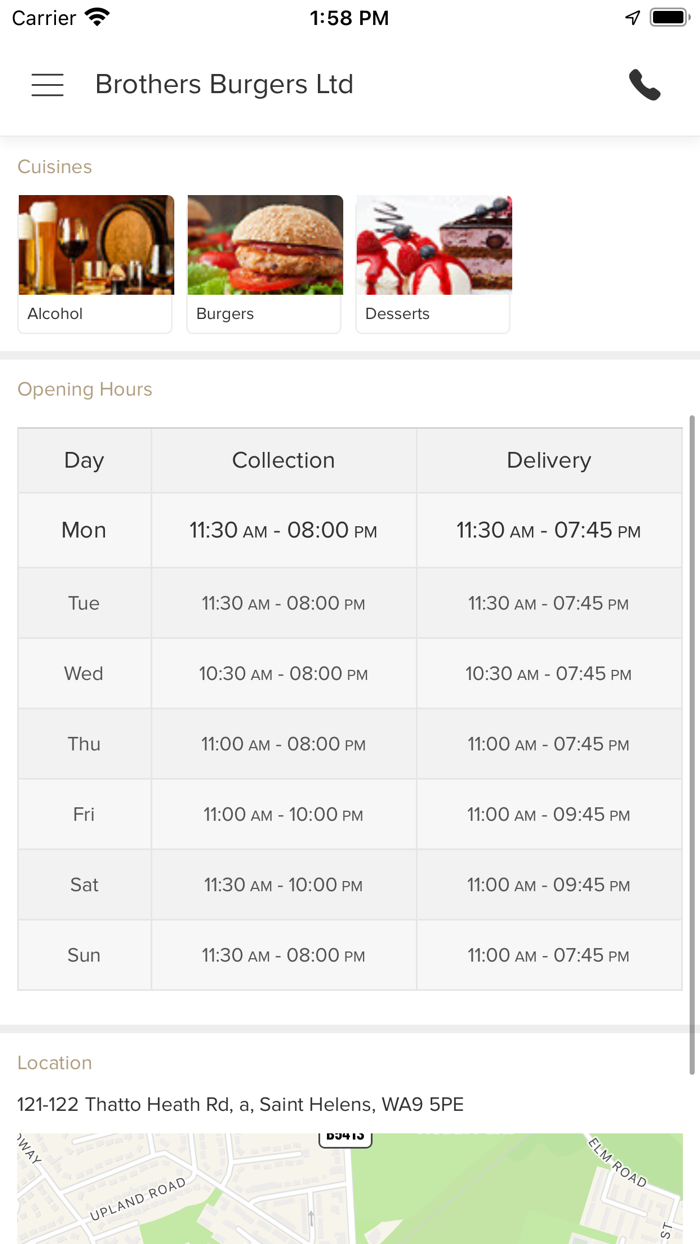This screenshot has width=700, height=1244.
Task: Select Sunday's delivery hours cell
Action: coord(549,956)
